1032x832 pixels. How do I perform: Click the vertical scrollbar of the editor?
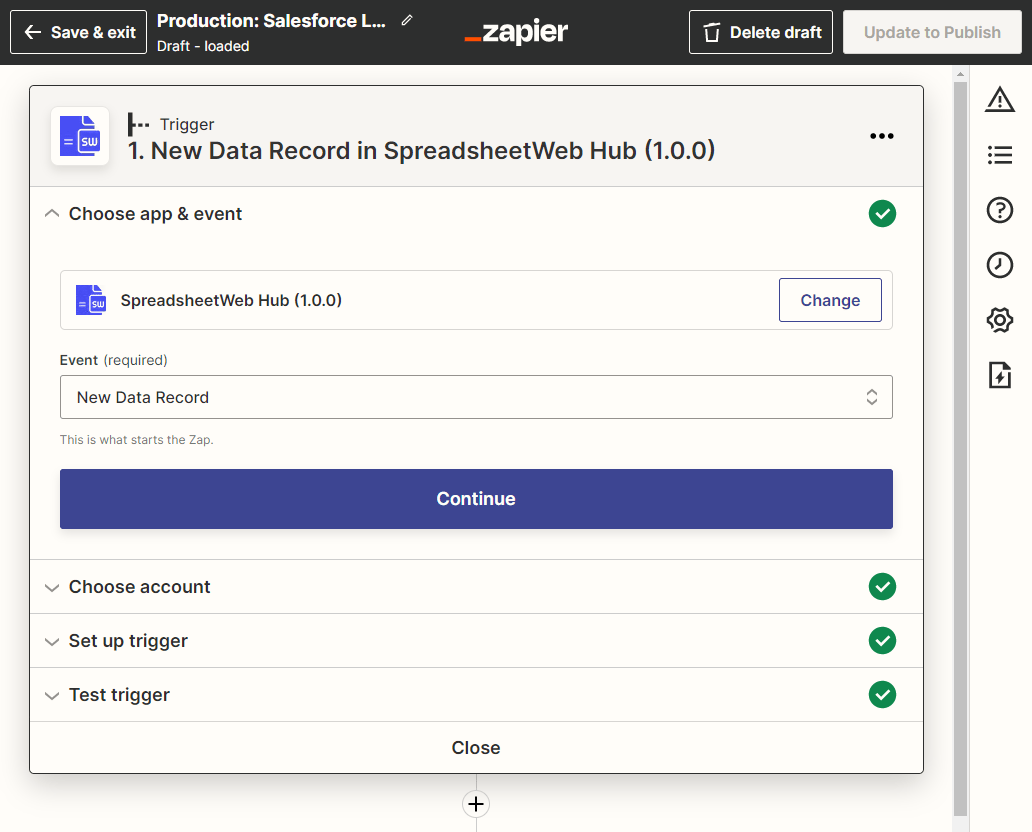coord(960,448)
